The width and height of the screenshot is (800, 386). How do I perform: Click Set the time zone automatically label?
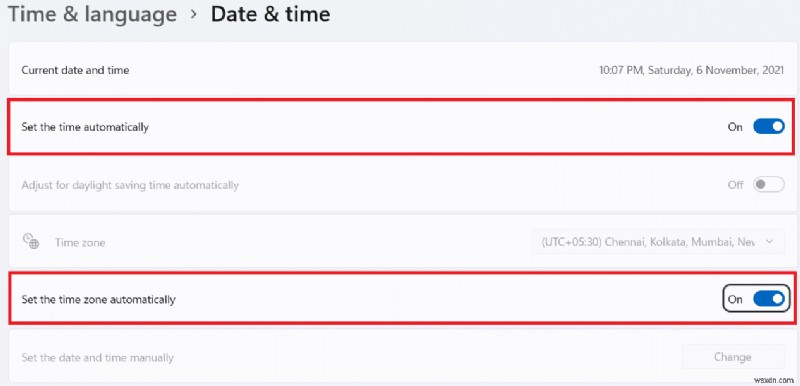[98, 299]
